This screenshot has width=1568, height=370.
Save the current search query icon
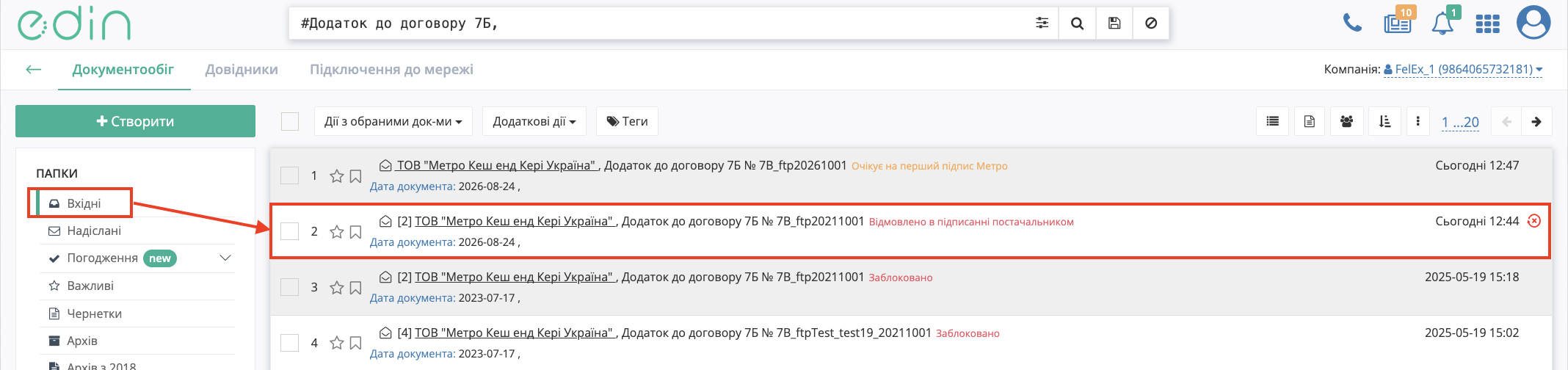[x=1114, y=23]
